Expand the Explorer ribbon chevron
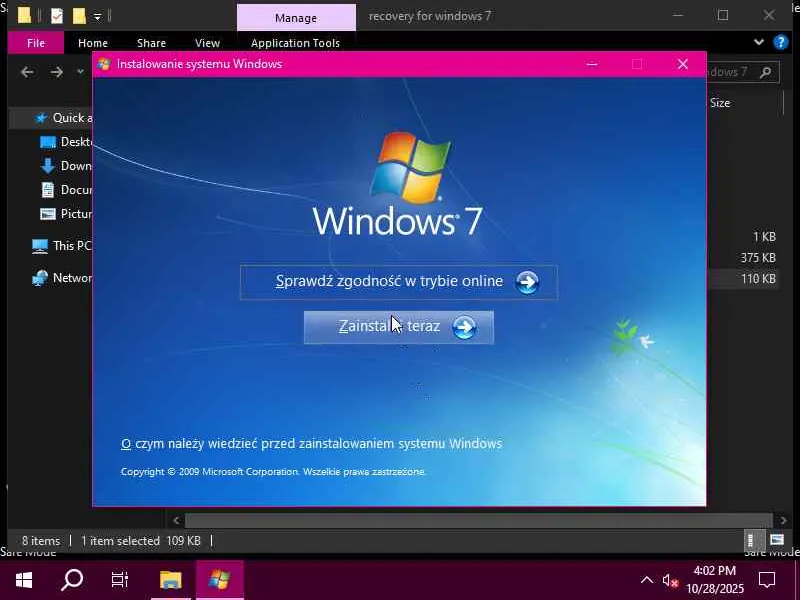This screenshot has width=800, height=600. coord(759,42)
